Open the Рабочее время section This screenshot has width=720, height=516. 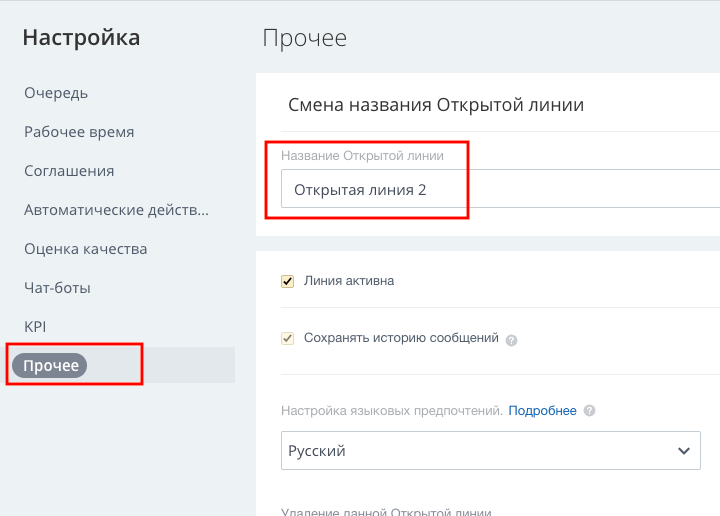pos(79,132)
